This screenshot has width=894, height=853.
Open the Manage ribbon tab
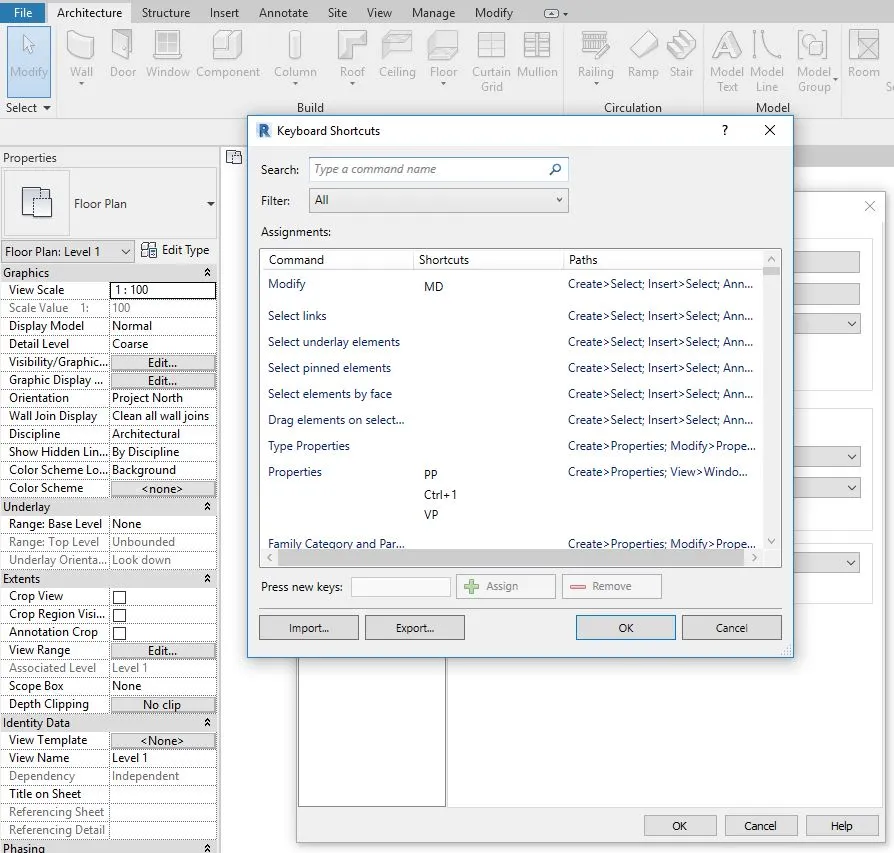click(433, 13)
